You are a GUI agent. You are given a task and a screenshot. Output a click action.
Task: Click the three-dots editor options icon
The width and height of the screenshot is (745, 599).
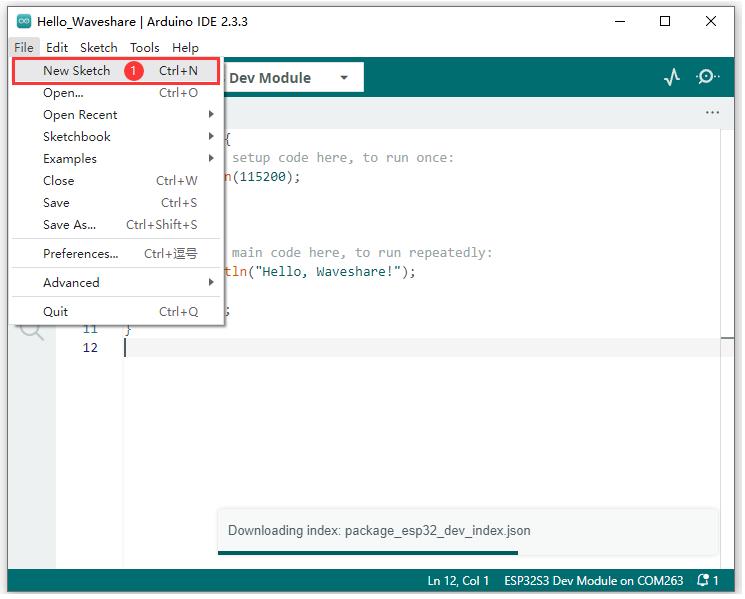[x=712, y=113]
